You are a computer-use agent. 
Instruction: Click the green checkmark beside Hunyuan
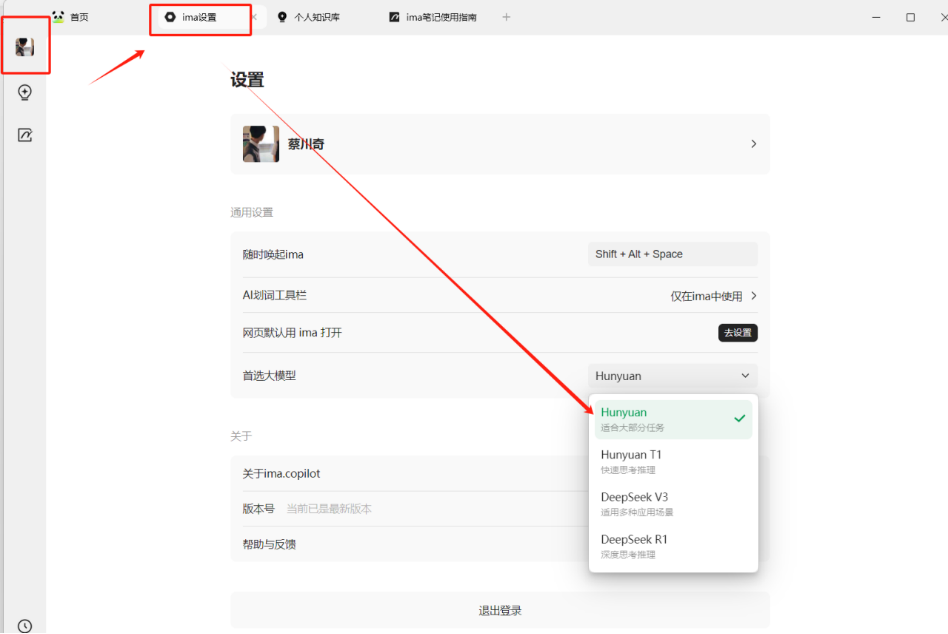coord(739,418)
